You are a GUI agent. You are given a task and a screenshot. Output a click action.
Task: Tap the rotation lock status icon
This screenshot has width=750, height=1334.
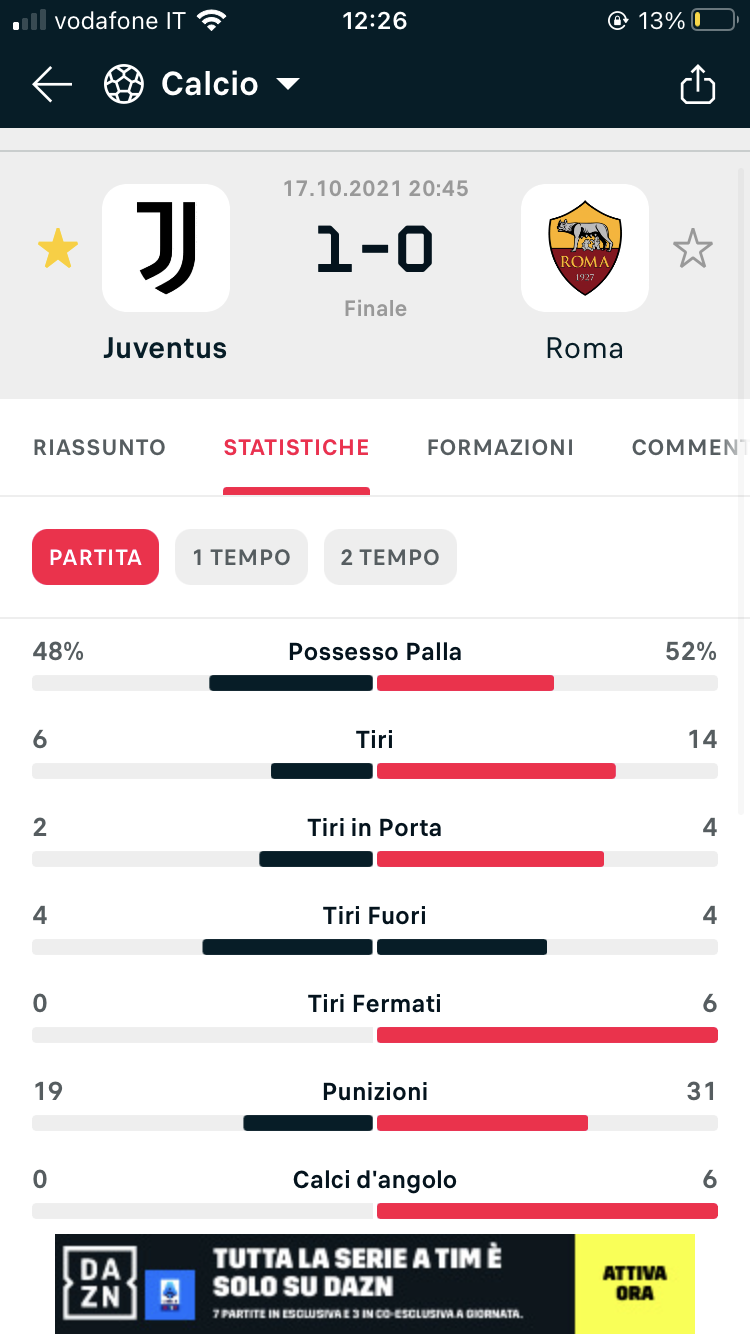617,21
